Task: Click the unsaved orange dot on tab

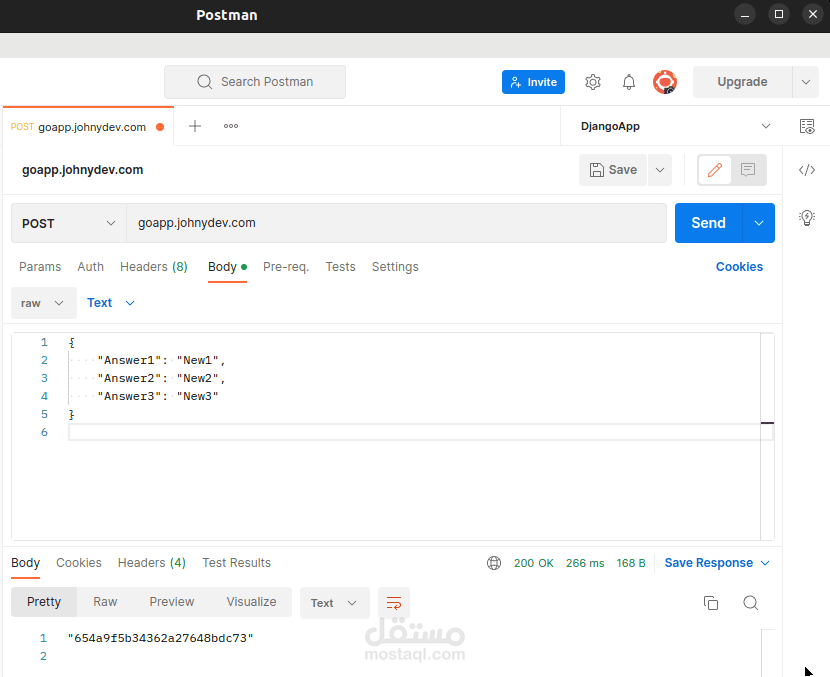Action: coord(160,127)
